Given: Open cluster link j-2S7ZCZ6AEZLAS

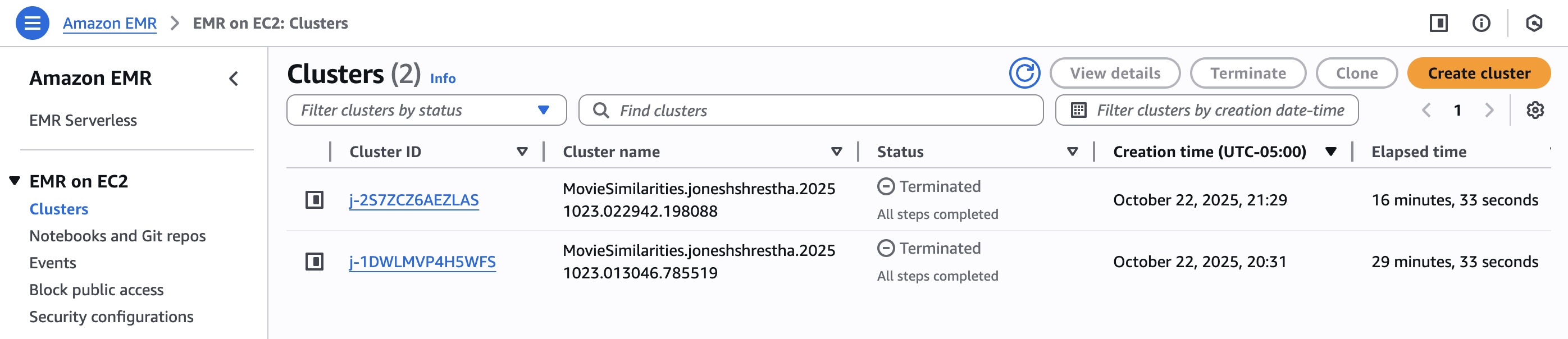Looking at the screenshot, I should 414,200.
